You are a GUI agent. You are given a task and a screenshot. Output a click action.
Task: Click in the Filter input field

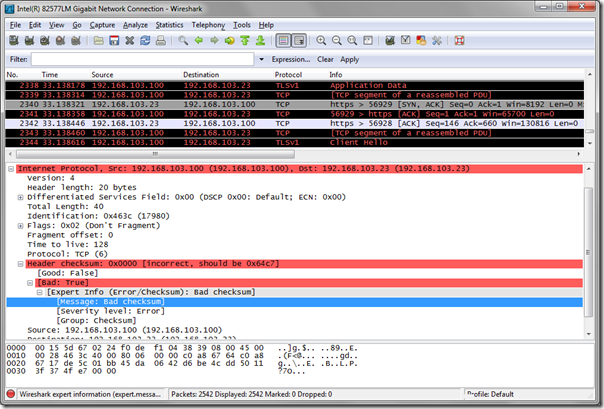coord(143,59)
